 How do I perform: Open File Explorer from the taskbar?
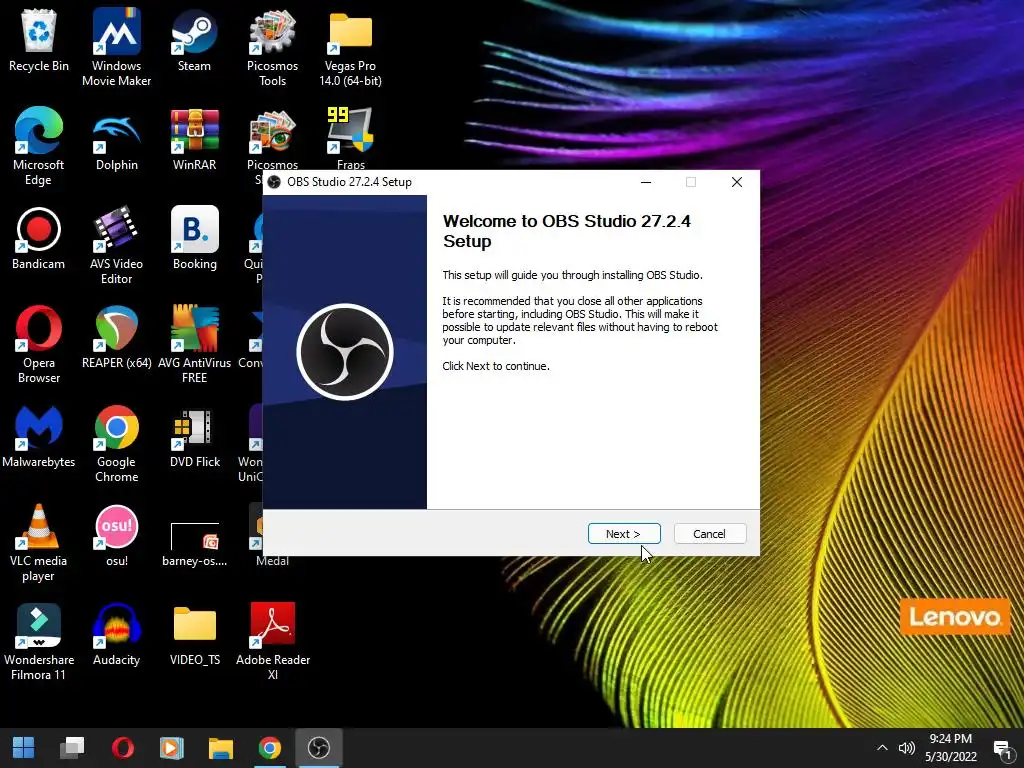[220, 748]
